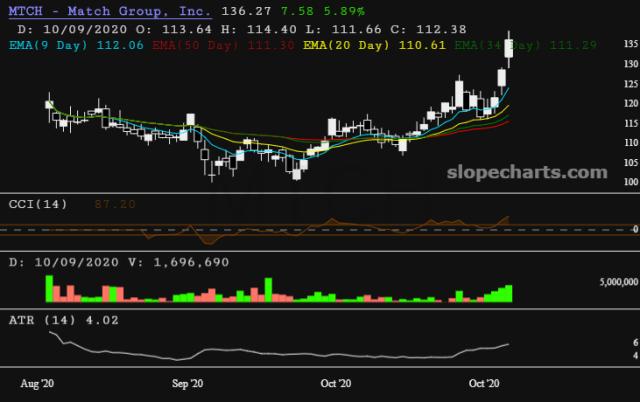Click the 5,000,000 volume scale label
The height and width of the screenshot is (402, 640).
(x=619, y=282)
